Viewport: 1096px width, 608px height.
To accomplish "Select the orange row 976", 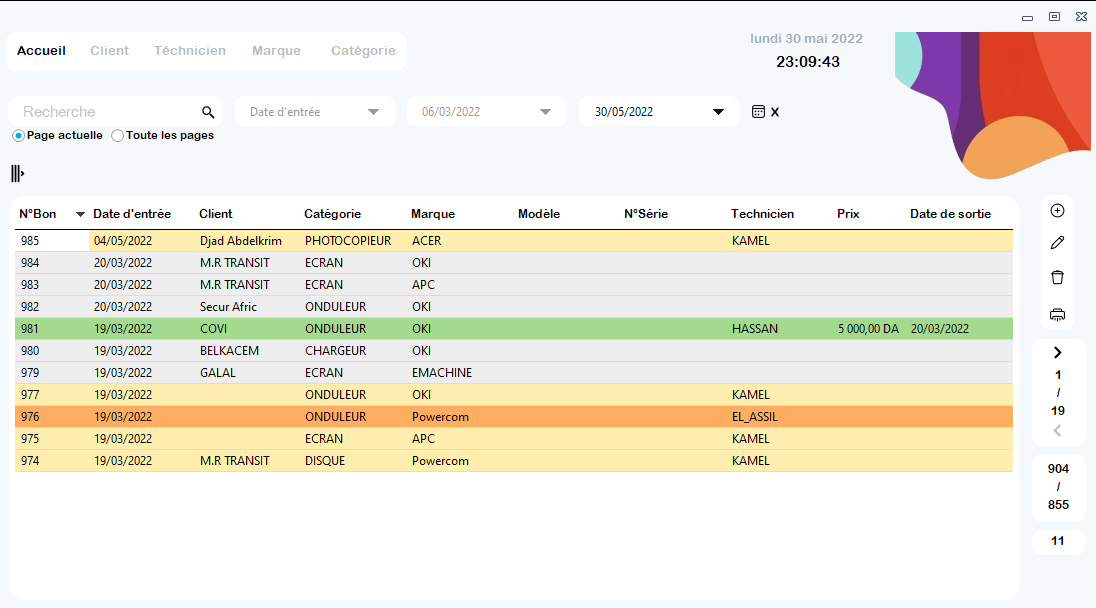I will tap(514, 417).
